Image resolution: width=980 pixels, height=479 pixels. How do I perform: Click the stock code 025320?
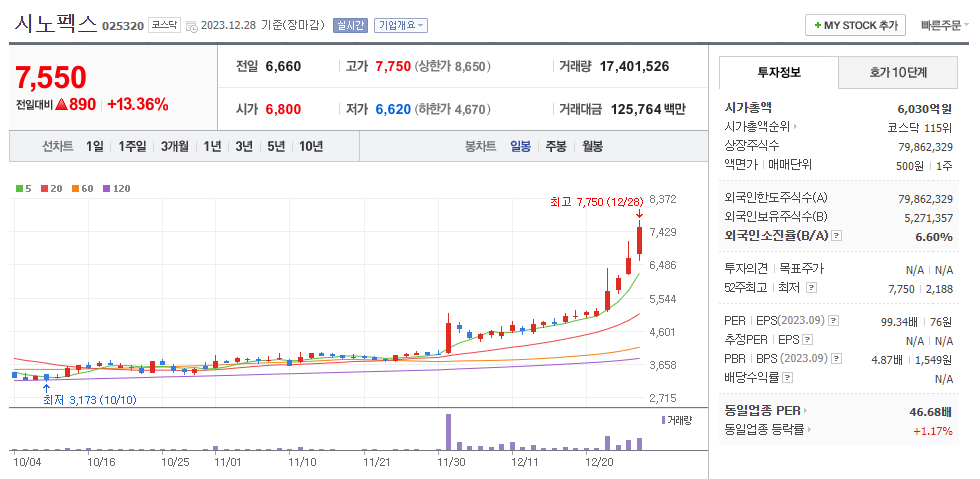(x=122, y=26)
